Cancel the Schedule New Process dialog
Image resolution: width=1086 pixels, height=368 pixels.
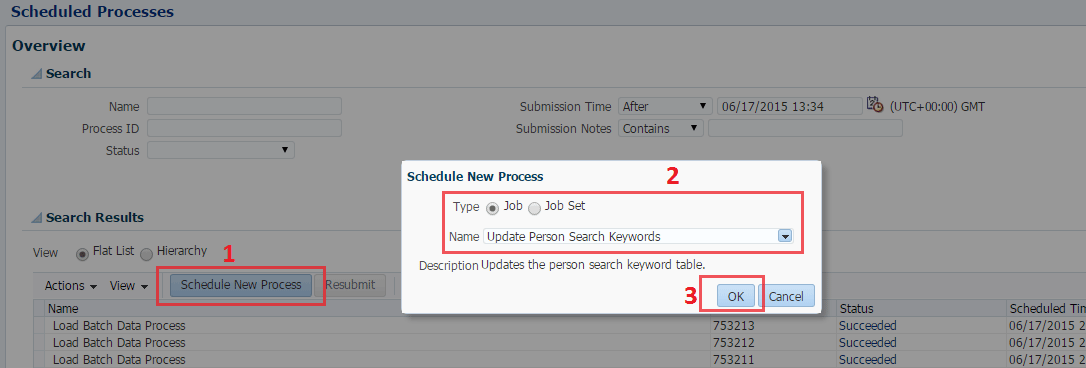786,297
